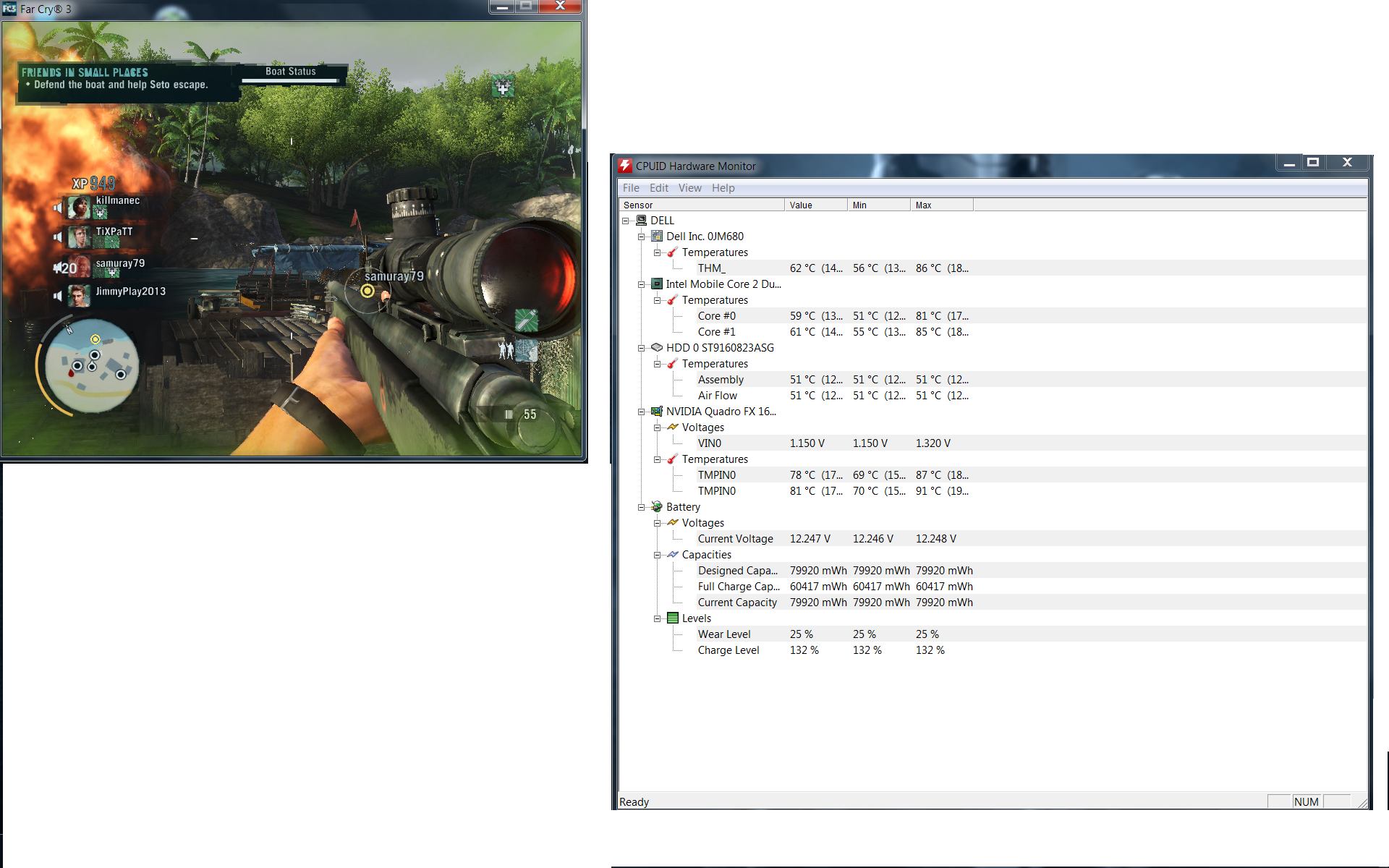Screen dimensions: 1389x868
Task: Open the Help menu
Action: coord(723,188)
